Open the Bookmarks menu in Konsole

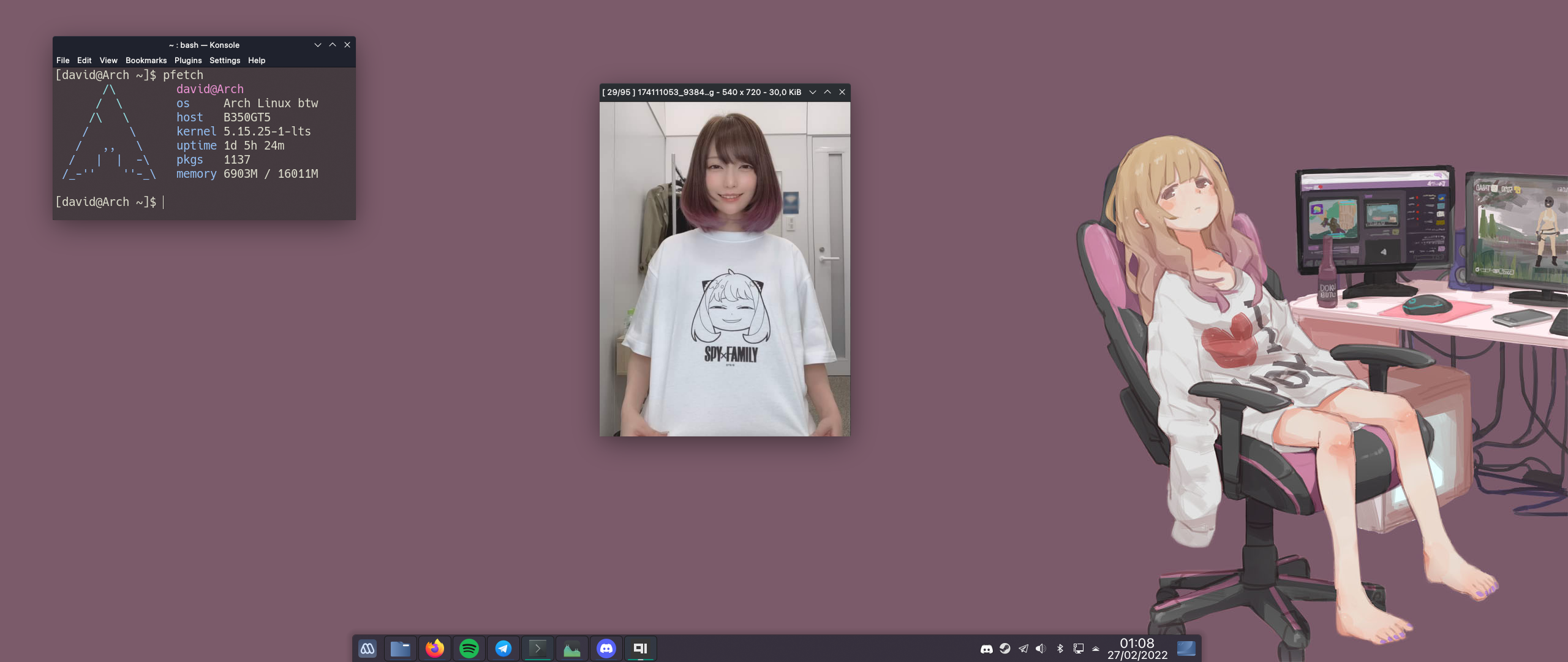click(x=146, y=60)
